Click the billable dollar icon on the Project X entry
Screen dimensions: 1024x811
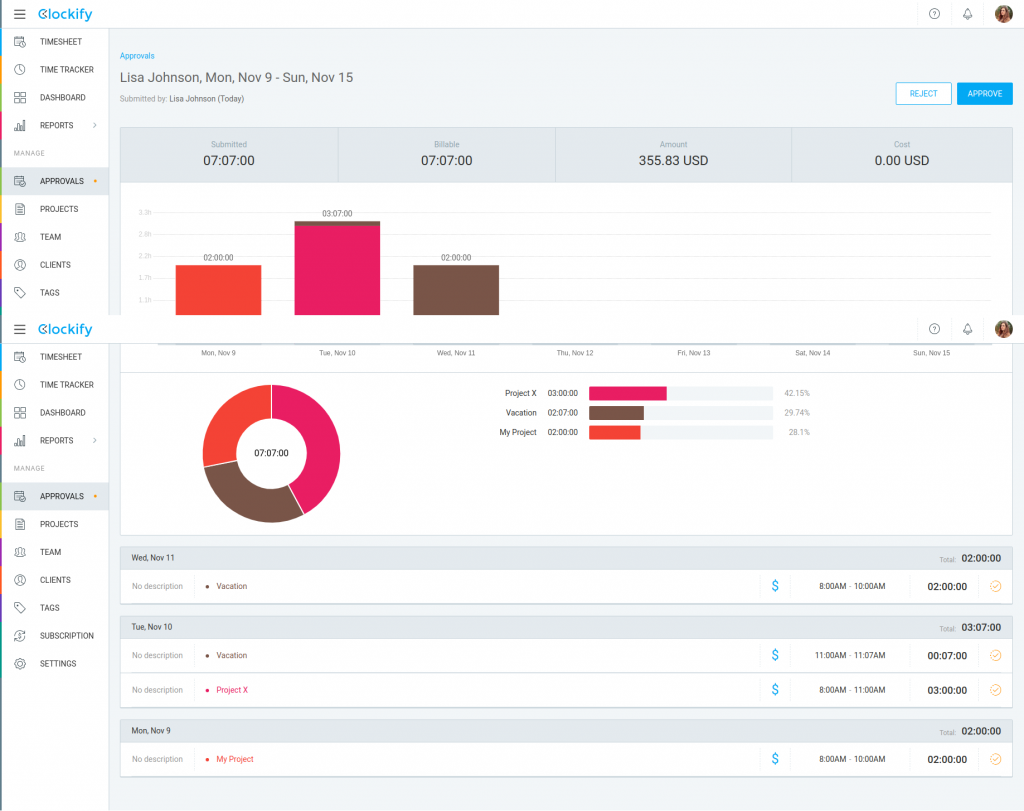(x=775, y=690)
